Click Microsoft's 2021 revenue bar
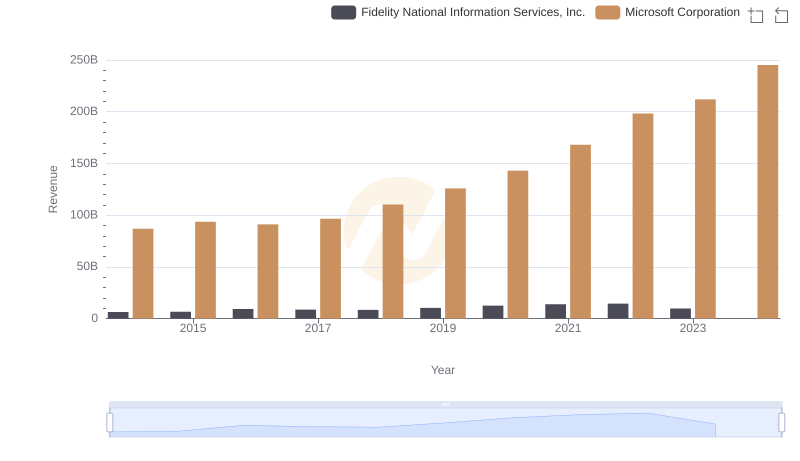The height and width of the screenshot is (461, 800). pos(580,232)
